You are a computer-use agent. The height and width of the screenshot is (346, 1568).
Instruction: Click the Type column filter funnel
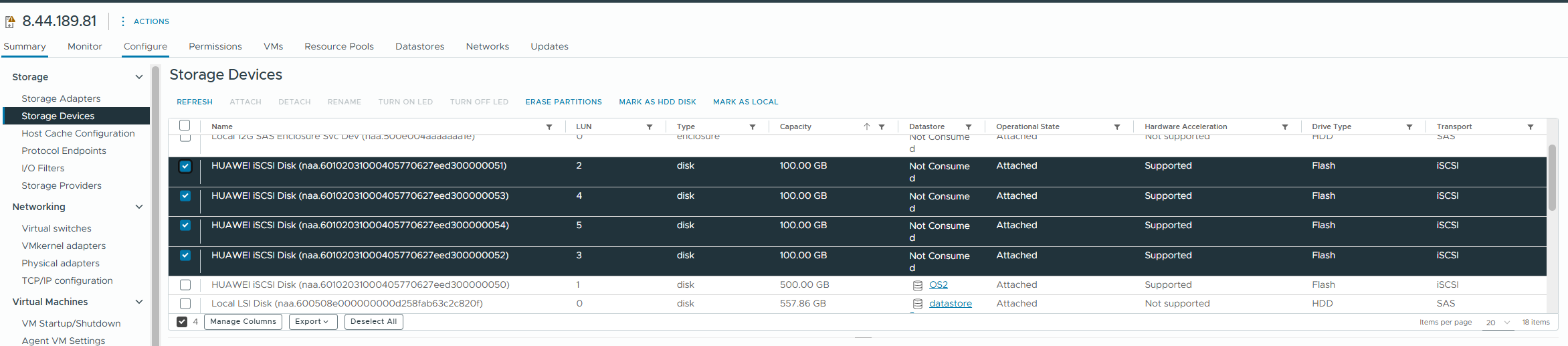click(x=753, y=126)
